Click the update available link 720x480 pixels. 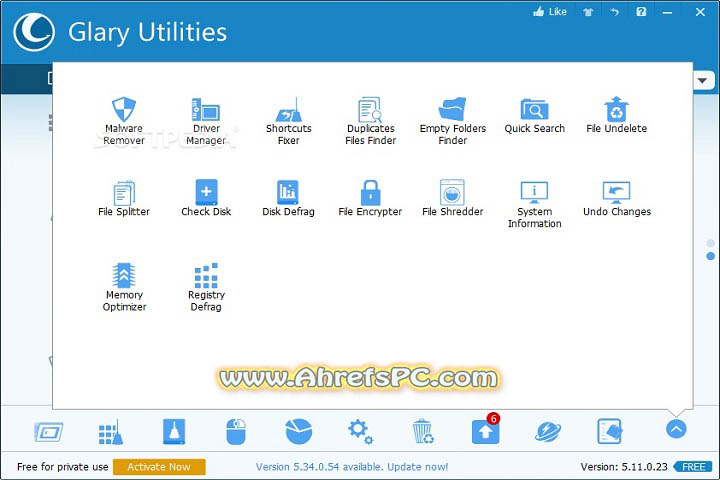(x=352, y=467)
